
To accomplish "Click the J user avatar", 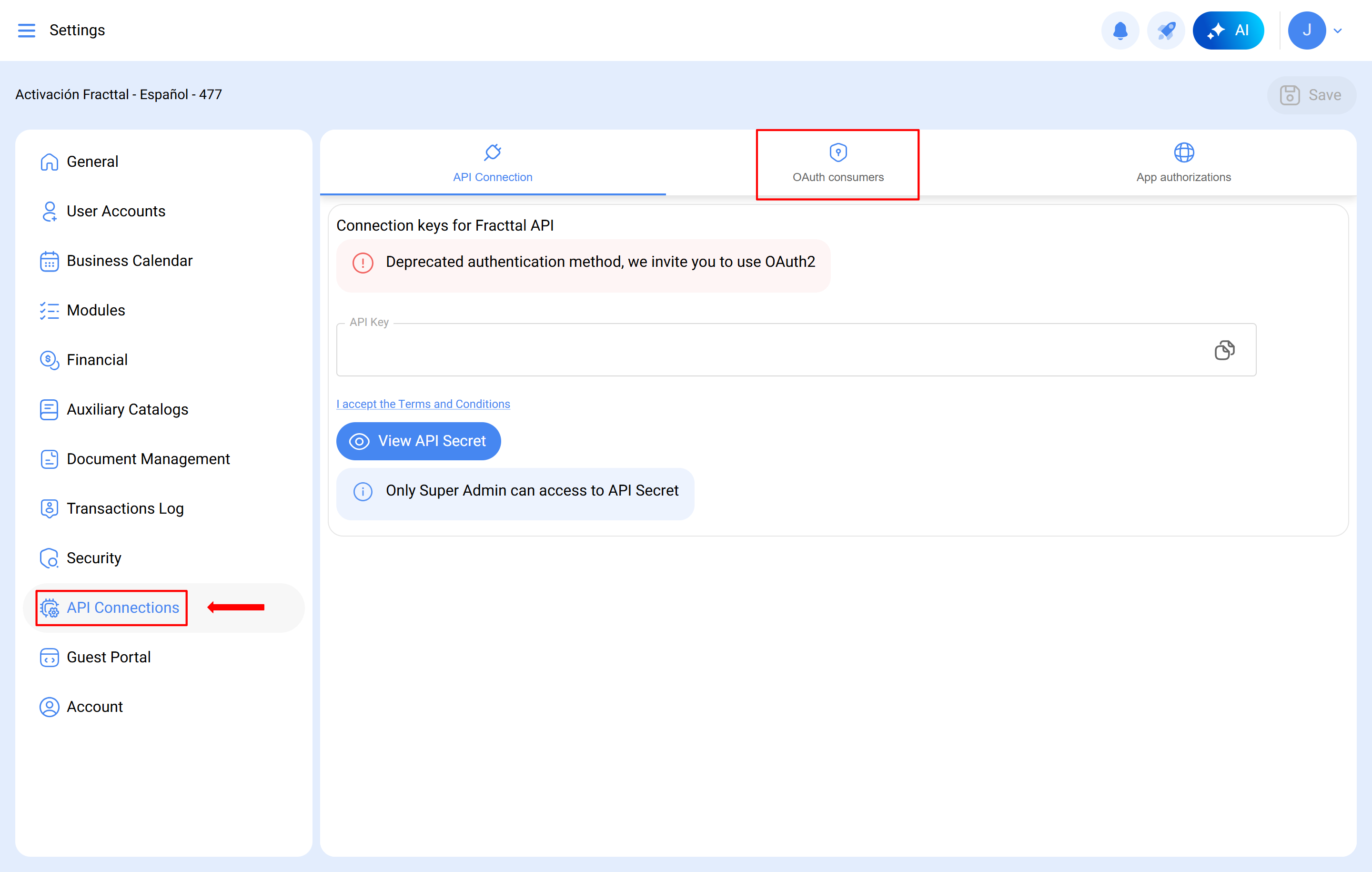I will click(1306, 30).
